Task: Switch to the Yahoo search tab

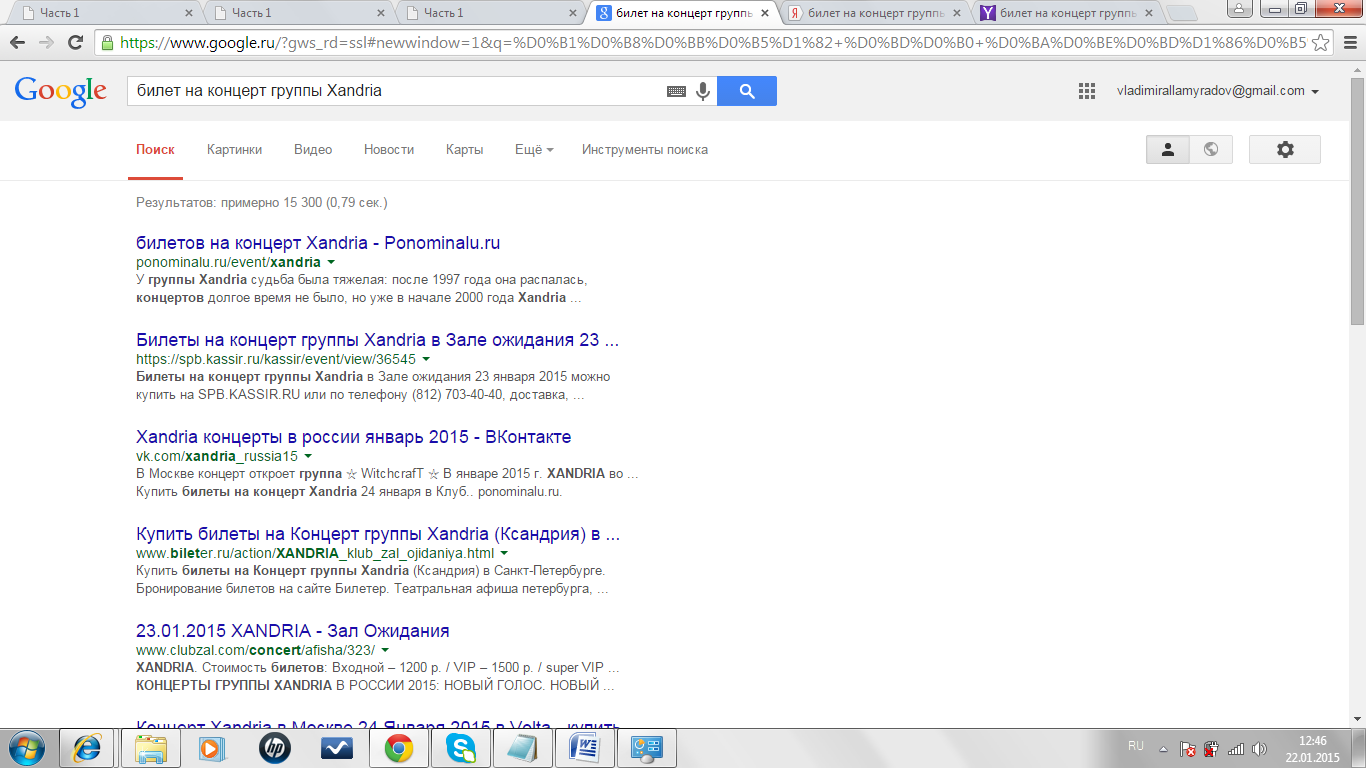Action: (1067, 13)
